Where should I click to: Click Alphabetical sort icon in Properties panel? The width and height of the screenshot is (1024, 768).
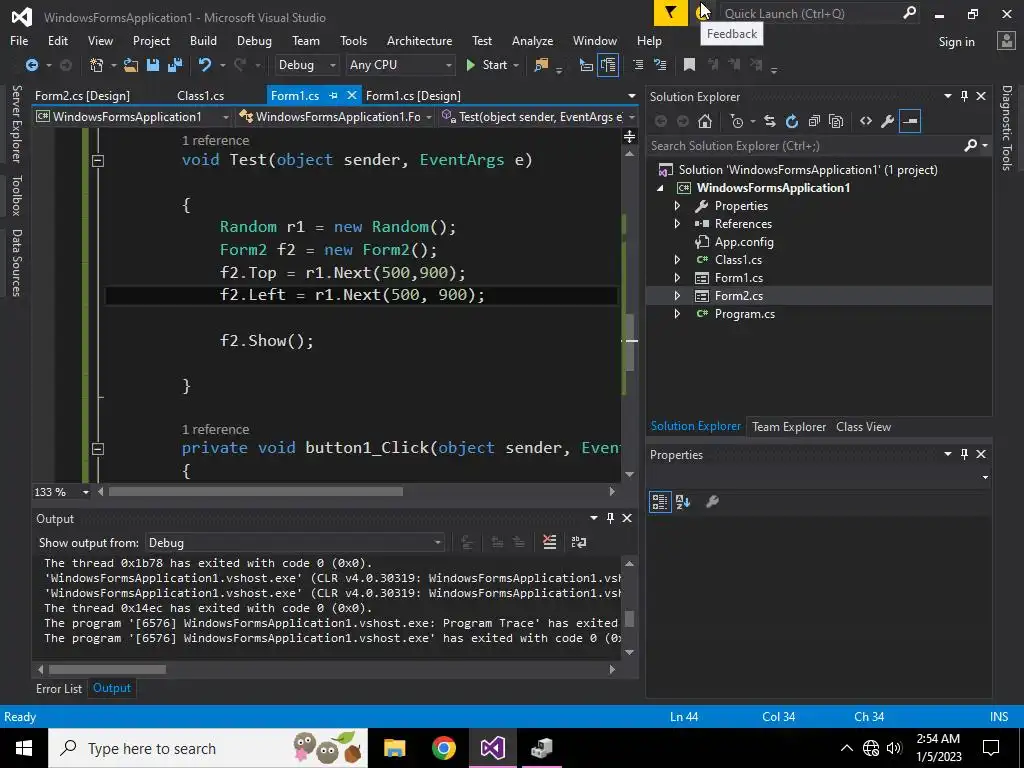click(683, 502)
